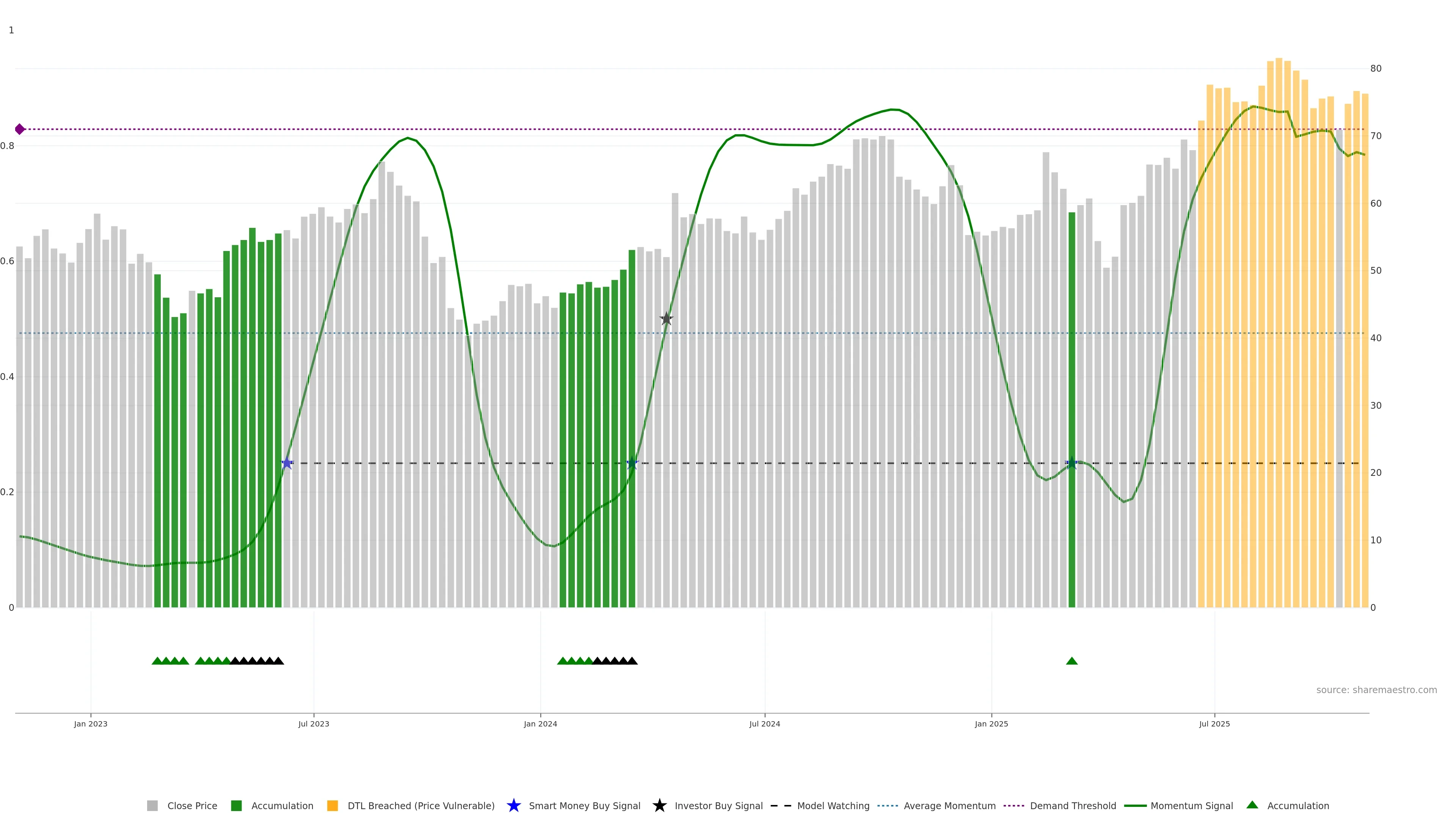Click the Jul 2025 axis label

pos(1214,724)
